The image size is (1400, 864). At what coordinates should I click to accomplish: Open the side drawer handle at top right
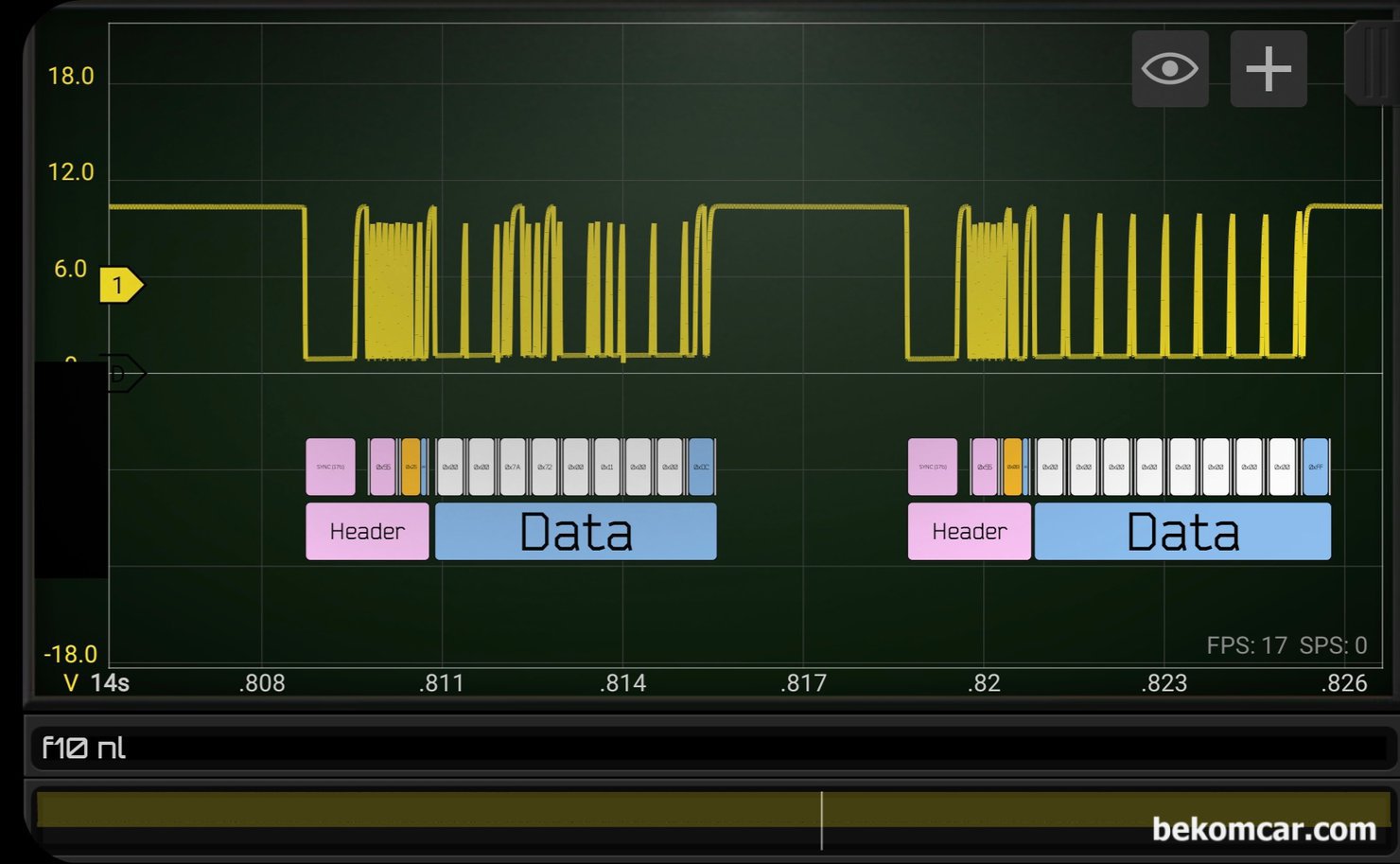click(x=1372, y=62)
